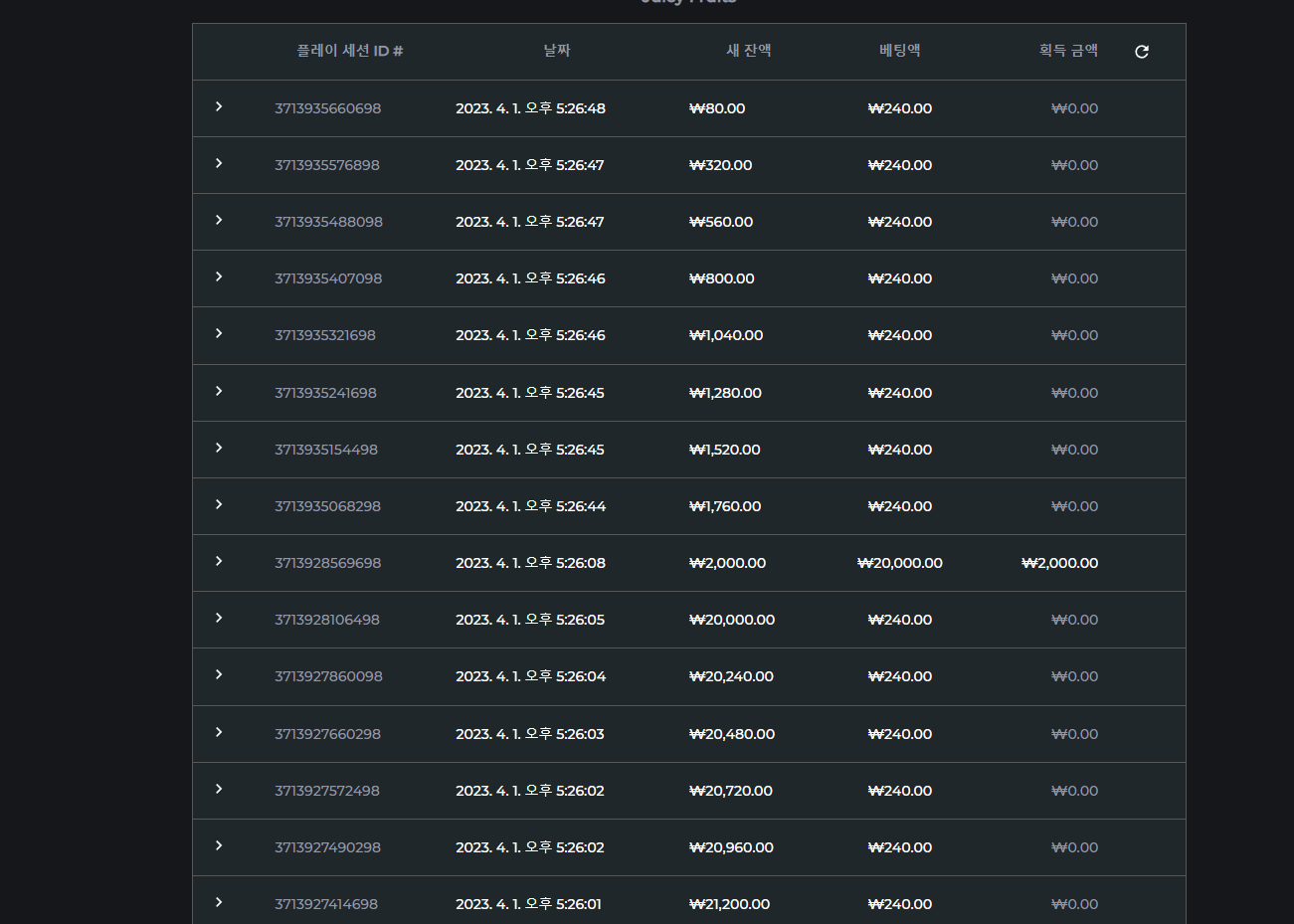Select session ID 3713935241698

[325, 393]
